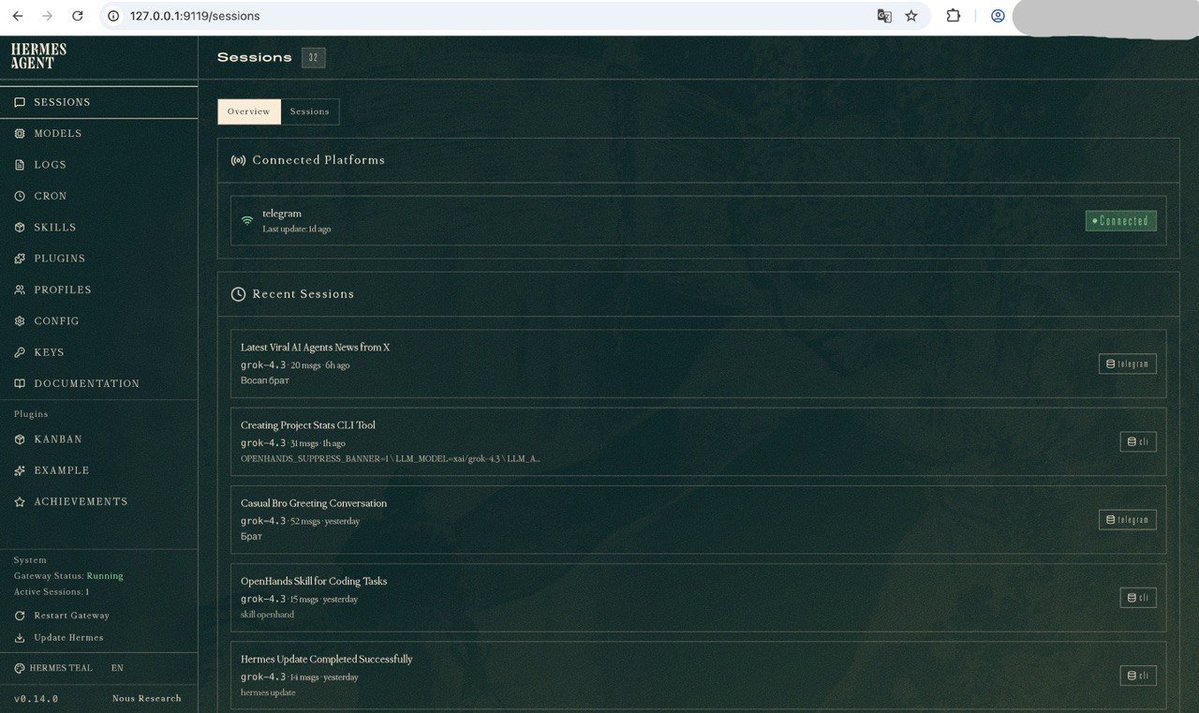The width and height of the screenshot is (1199, 713).
Task: Click the HERMES TEAL theme selector
Action: click(x=54, y=669)
